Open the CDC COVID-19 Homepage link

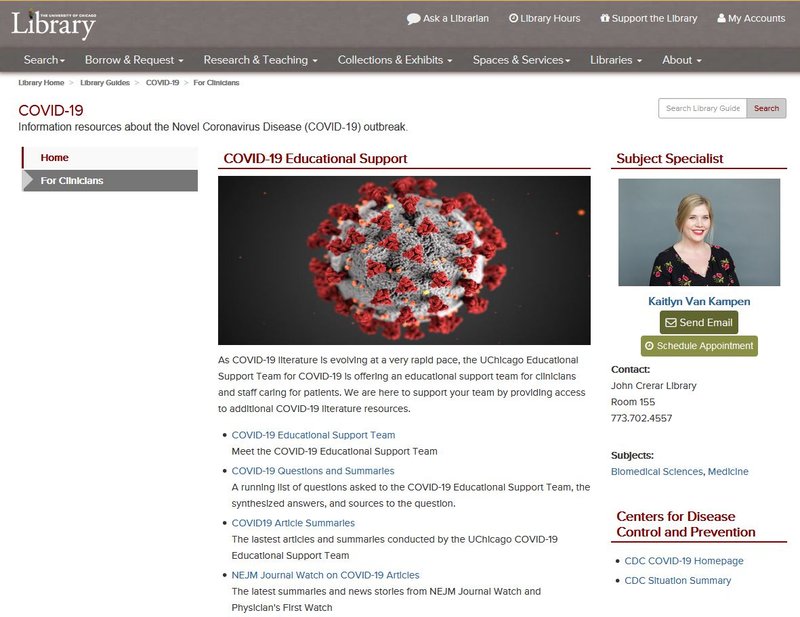684,561
